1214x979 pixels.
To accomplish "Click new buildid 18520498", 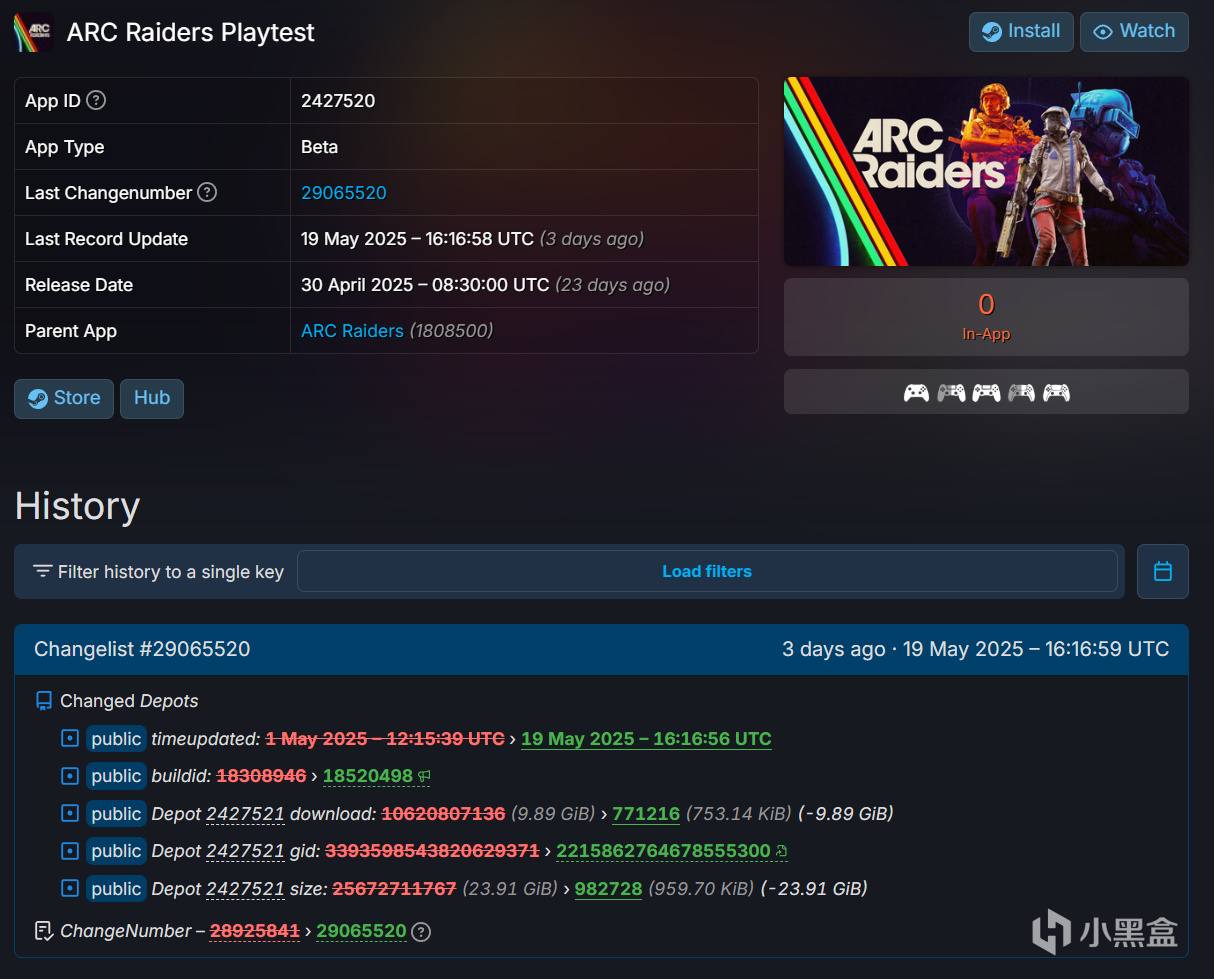I will pyautogui.click(x=368, y=776).
